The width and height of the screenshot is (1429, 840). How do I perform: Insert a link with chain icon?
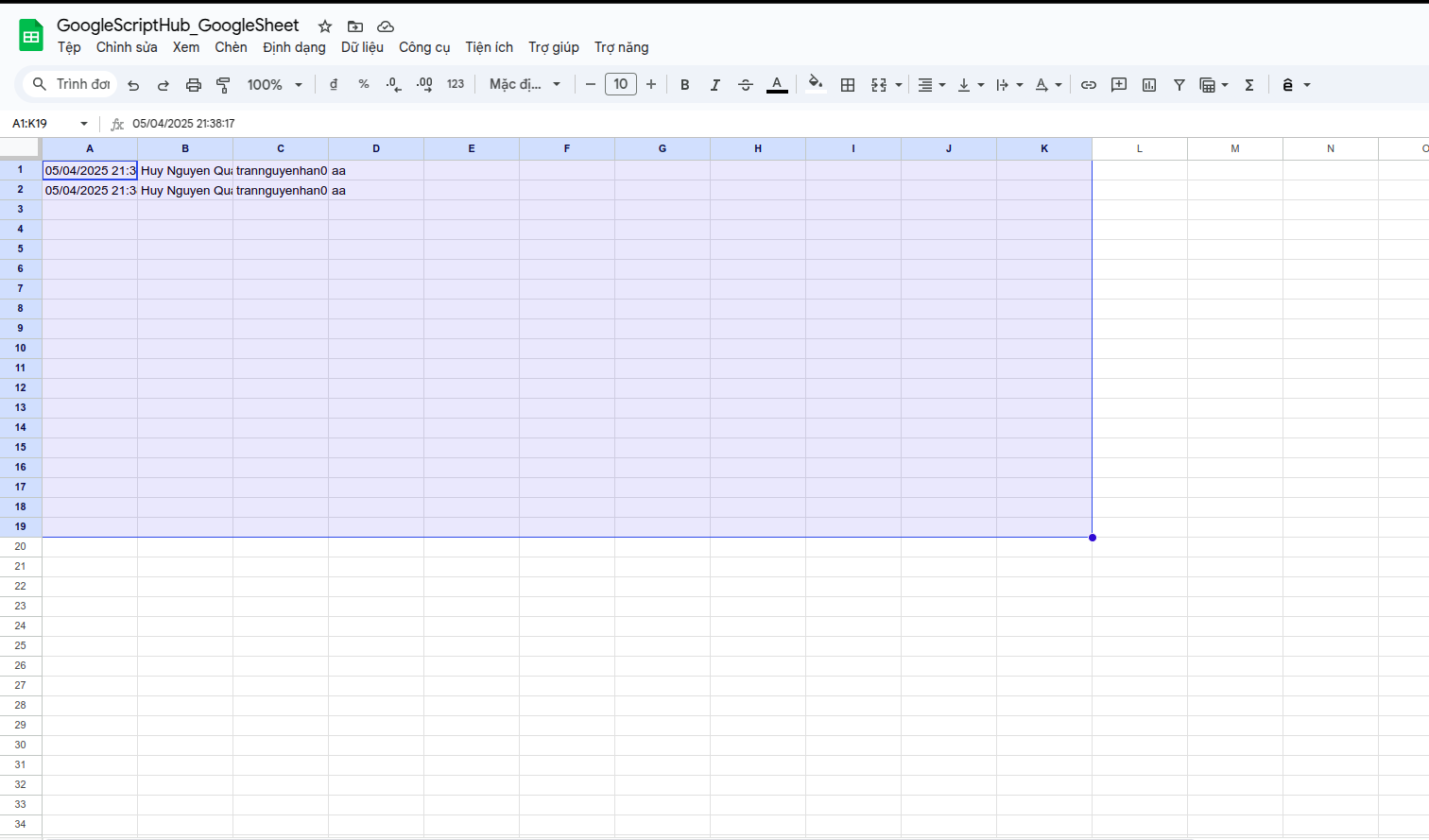[x=1089, y=85]
